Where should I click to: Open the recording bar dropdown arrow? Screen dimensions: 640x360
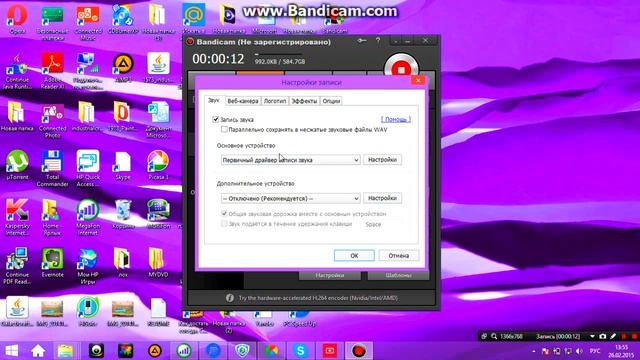[592, 336]
